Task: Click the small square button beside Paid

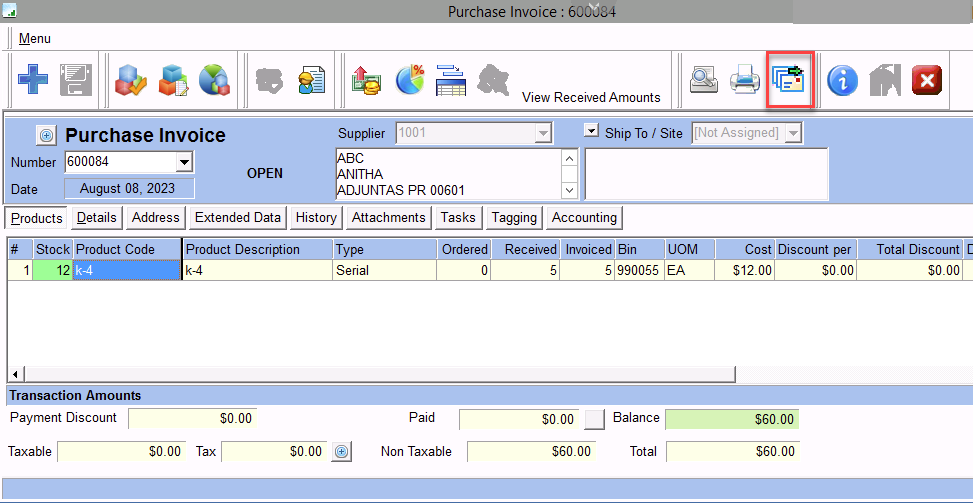Action: pos(595,419)
